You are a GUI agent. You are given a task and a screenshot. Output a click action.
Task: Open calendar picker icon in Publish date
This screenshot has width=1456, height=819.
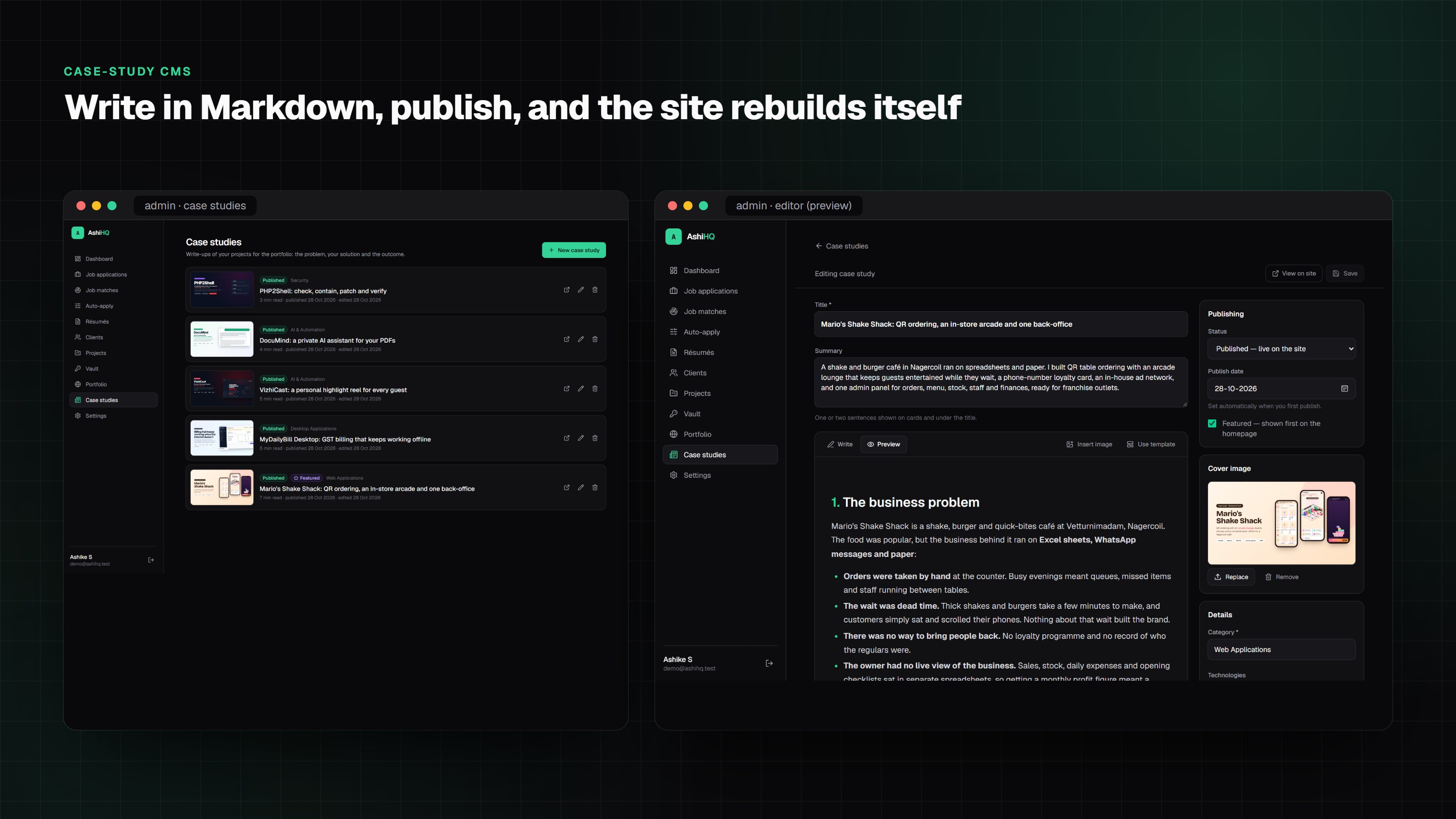point(1345,389)
